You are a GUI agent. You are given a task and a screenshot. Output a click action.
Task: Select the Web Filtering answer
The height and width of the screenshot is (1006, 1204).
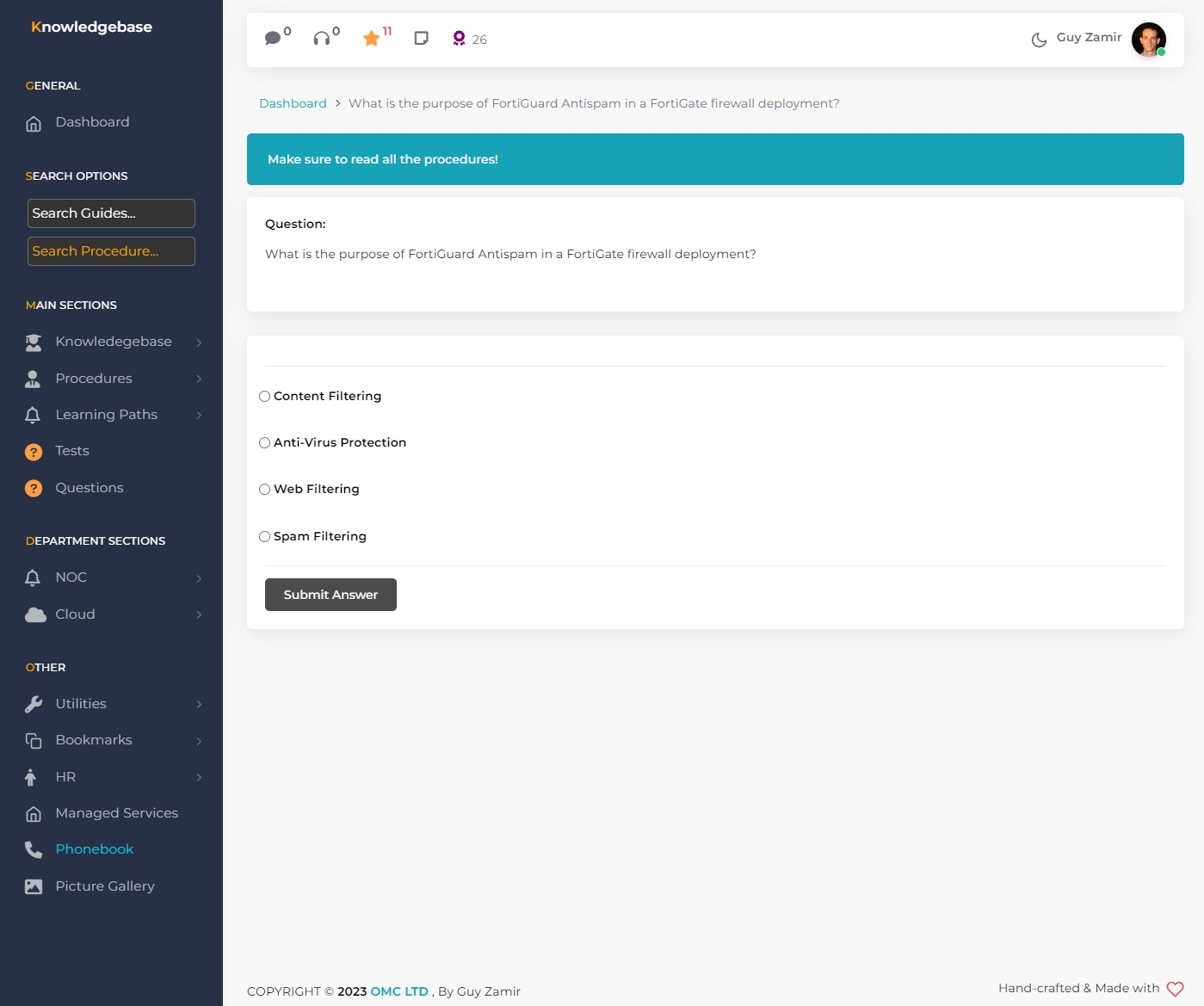coord(265,490)
